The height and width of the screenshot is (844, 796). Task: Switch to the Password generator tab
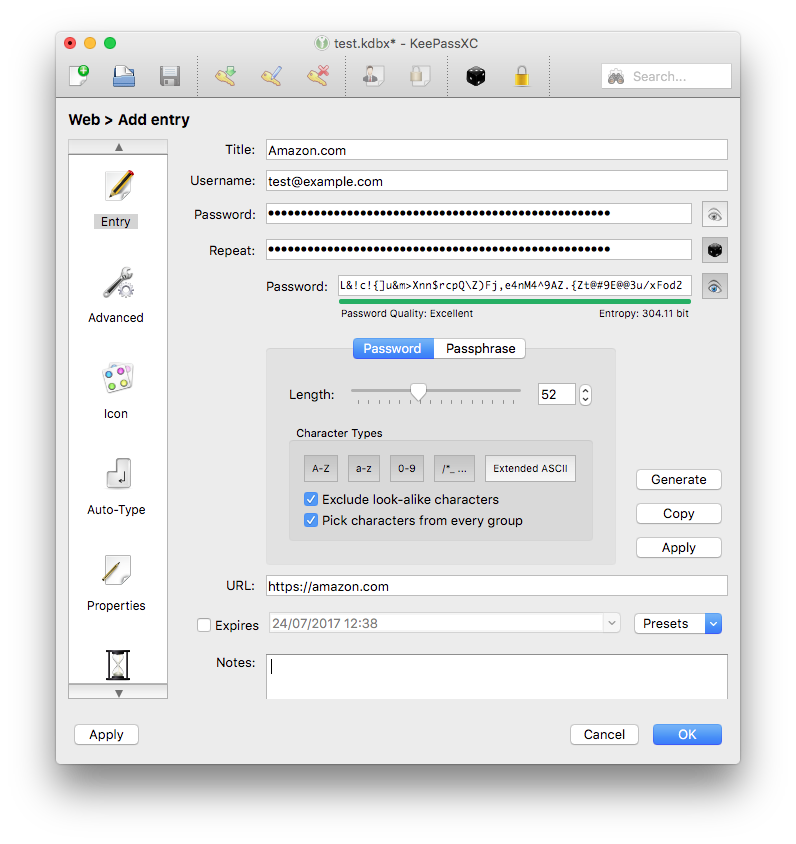[393, 348]
